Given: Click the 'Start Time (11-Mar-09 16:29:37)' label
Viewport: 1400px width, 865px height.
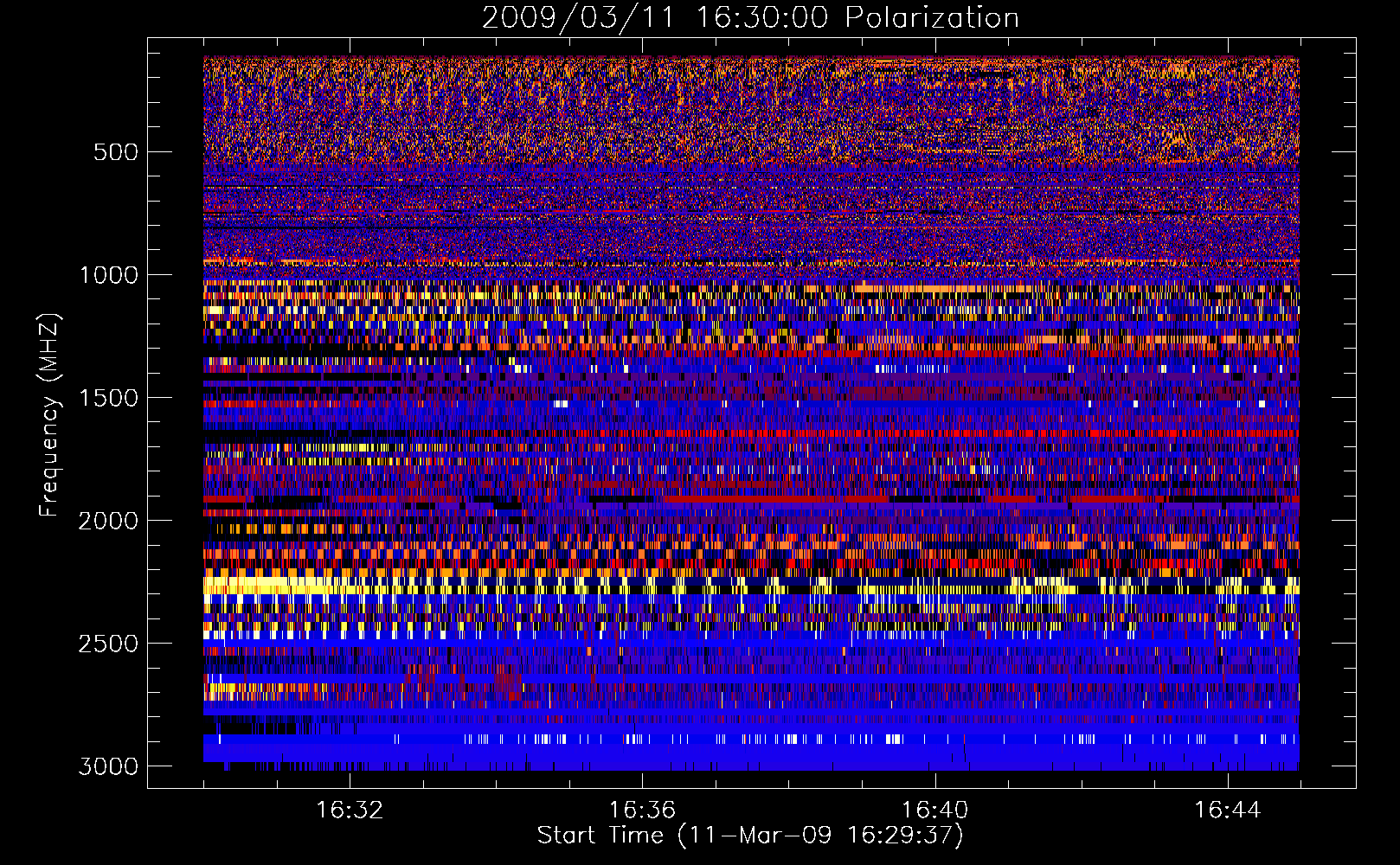Looking at the screenshot, I should click(750, 836).
